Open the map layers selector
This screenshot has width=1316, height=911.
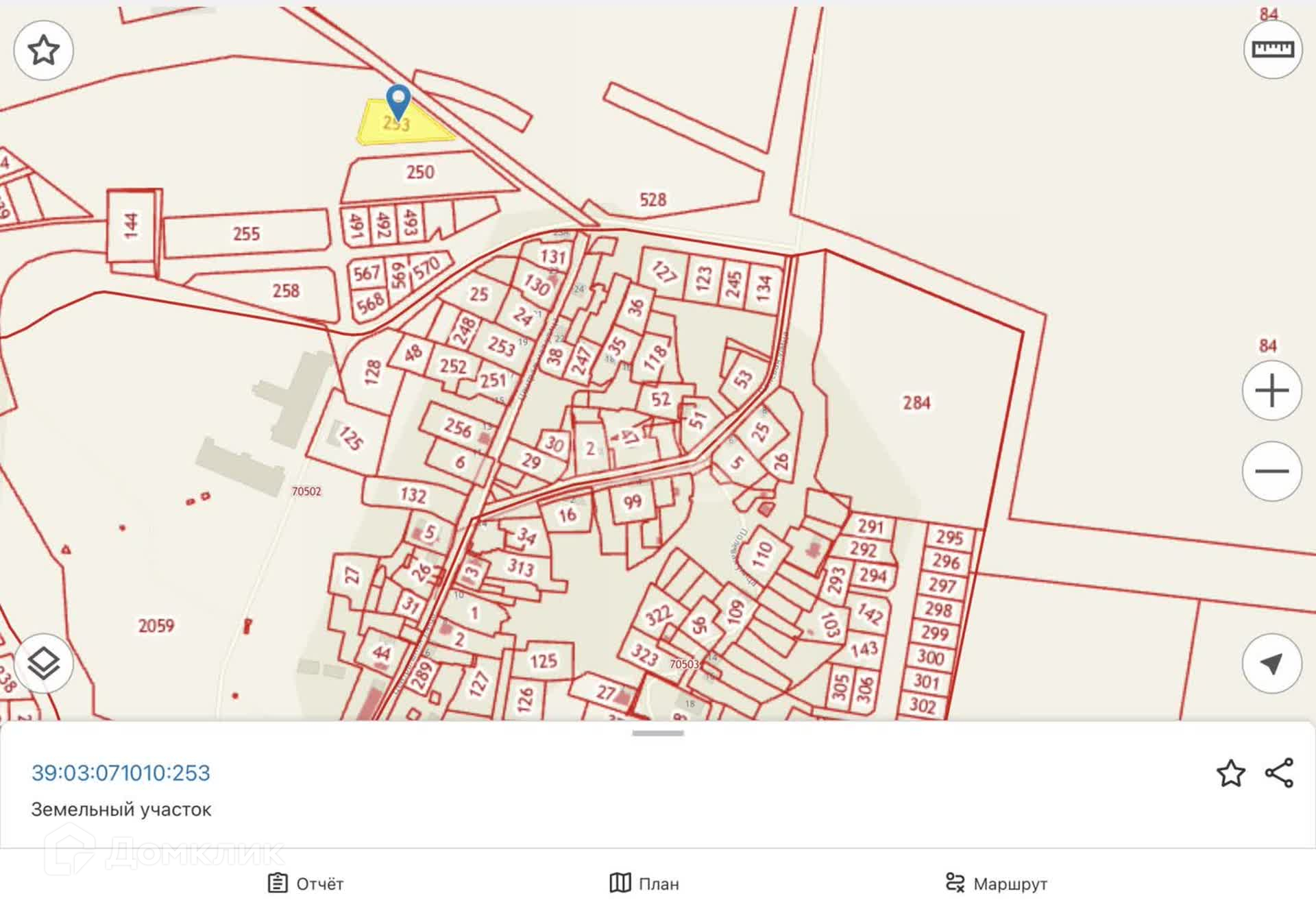pyautogui.click(x=43, y=664)
